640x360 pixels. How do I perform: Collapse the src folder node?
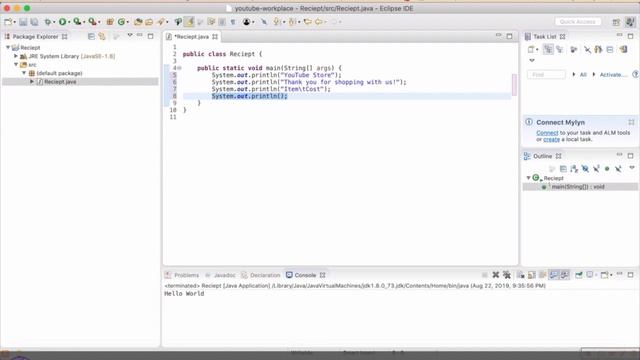tap(16, 64)
